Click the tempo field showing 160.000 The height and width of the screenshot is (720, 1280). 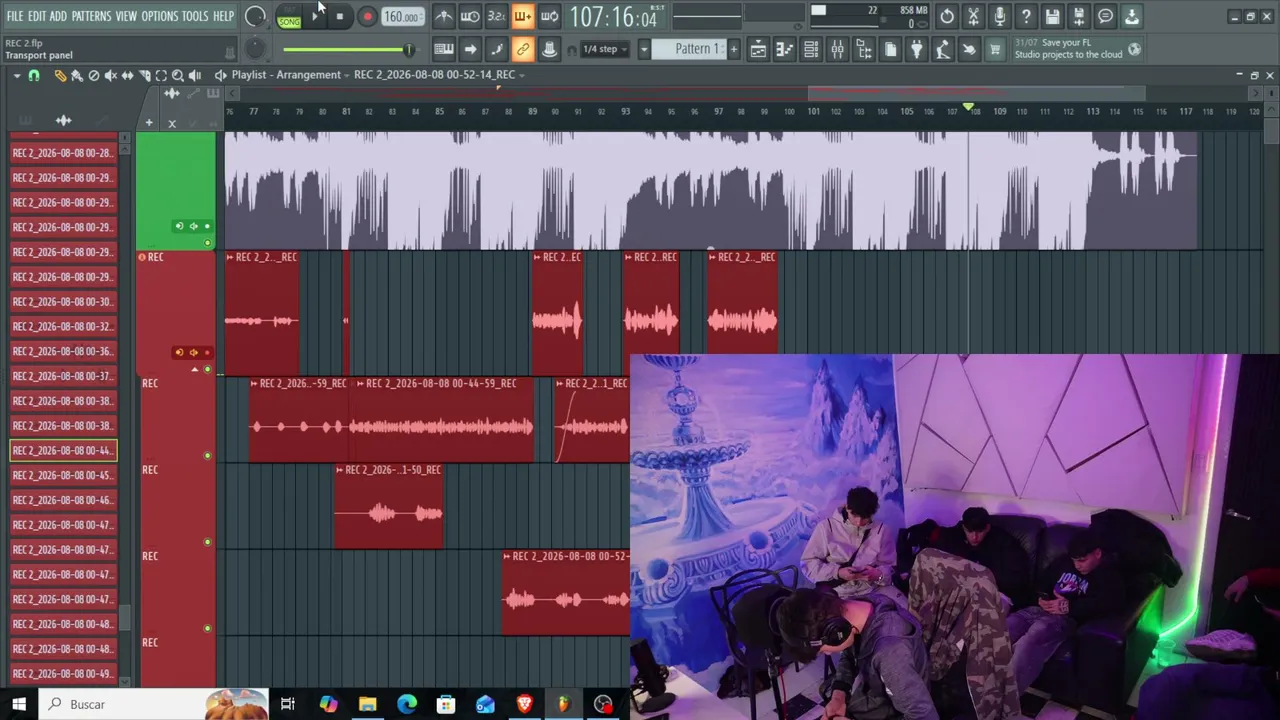coord(401,17)
